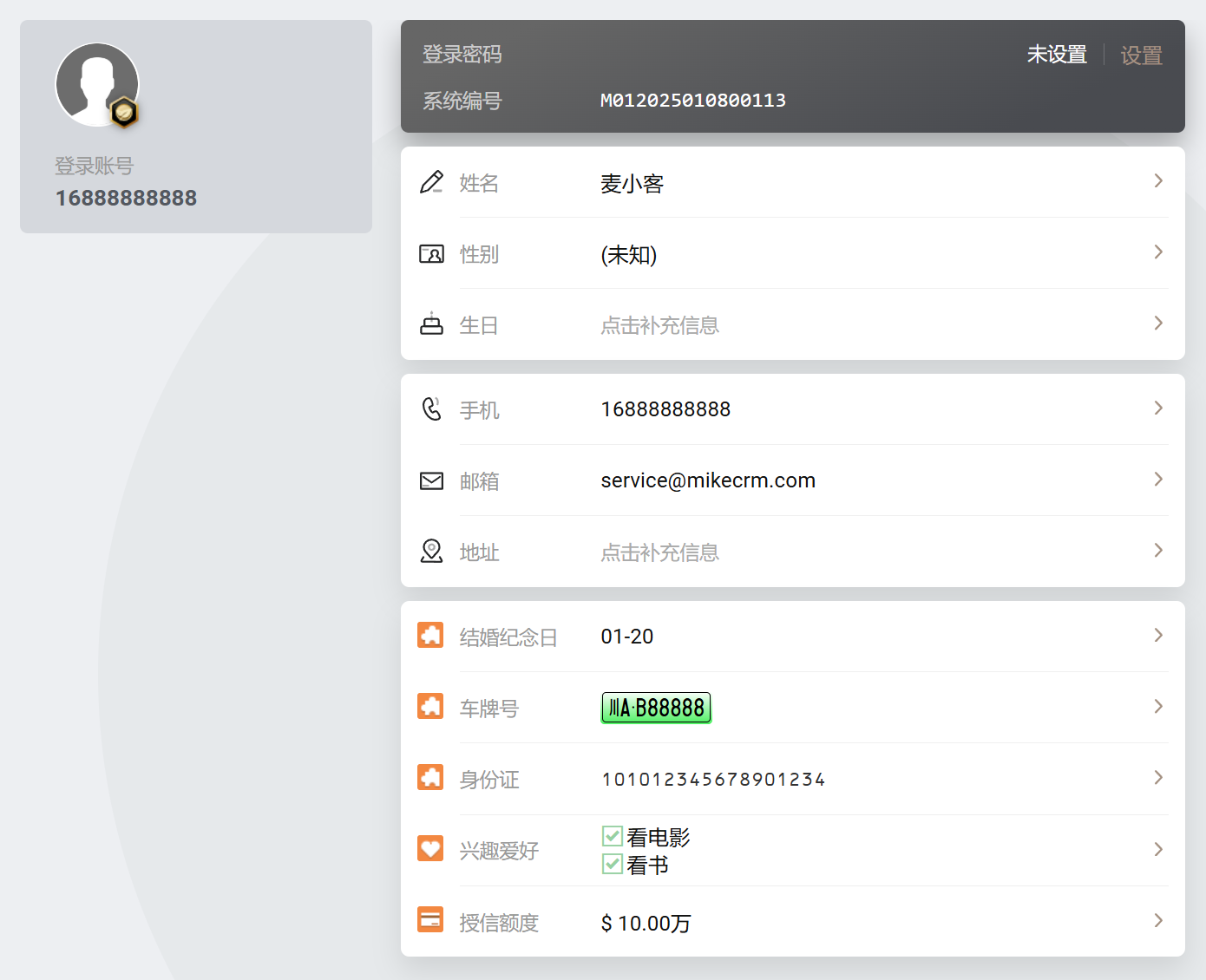Expand the 姓名 row chevron
This screenshot has height=980, width=1206.
tap(1158, 181)
